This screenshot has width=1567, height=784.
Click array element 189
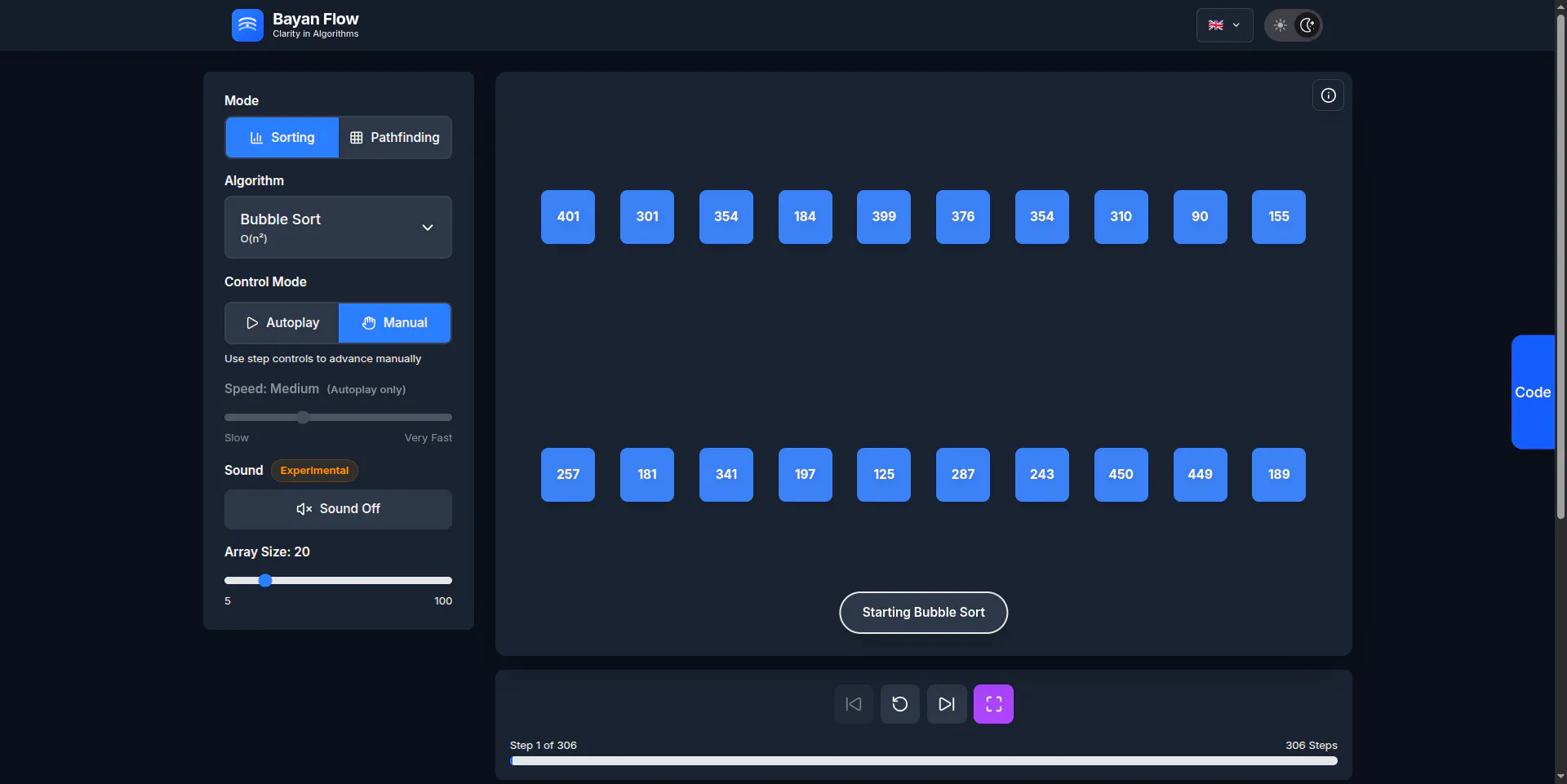1279,475
